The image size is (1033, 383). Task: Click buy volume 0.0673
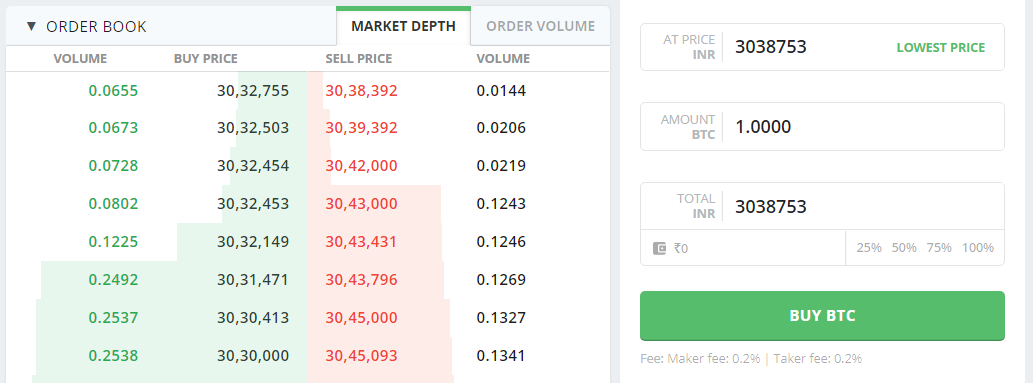pyautogui.click(x=113, y=128)
